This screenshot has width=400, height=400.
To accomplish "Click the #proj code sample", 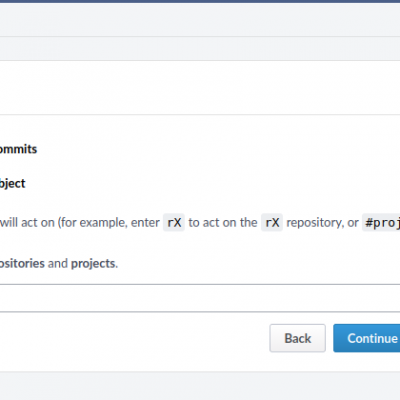I will click(381, 222).
